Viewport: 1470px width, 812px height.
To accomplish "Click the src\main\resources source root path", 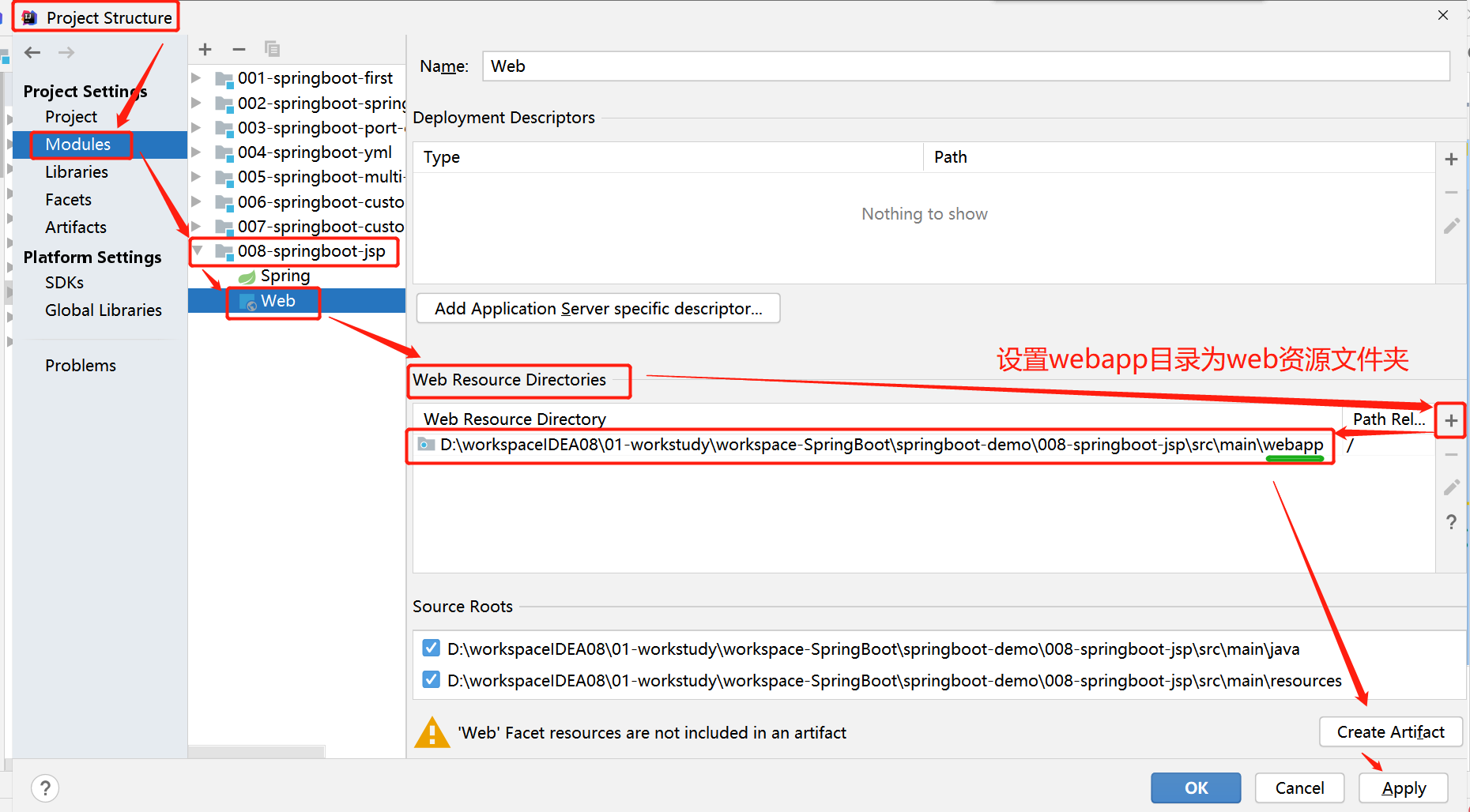I will [895, 681].
